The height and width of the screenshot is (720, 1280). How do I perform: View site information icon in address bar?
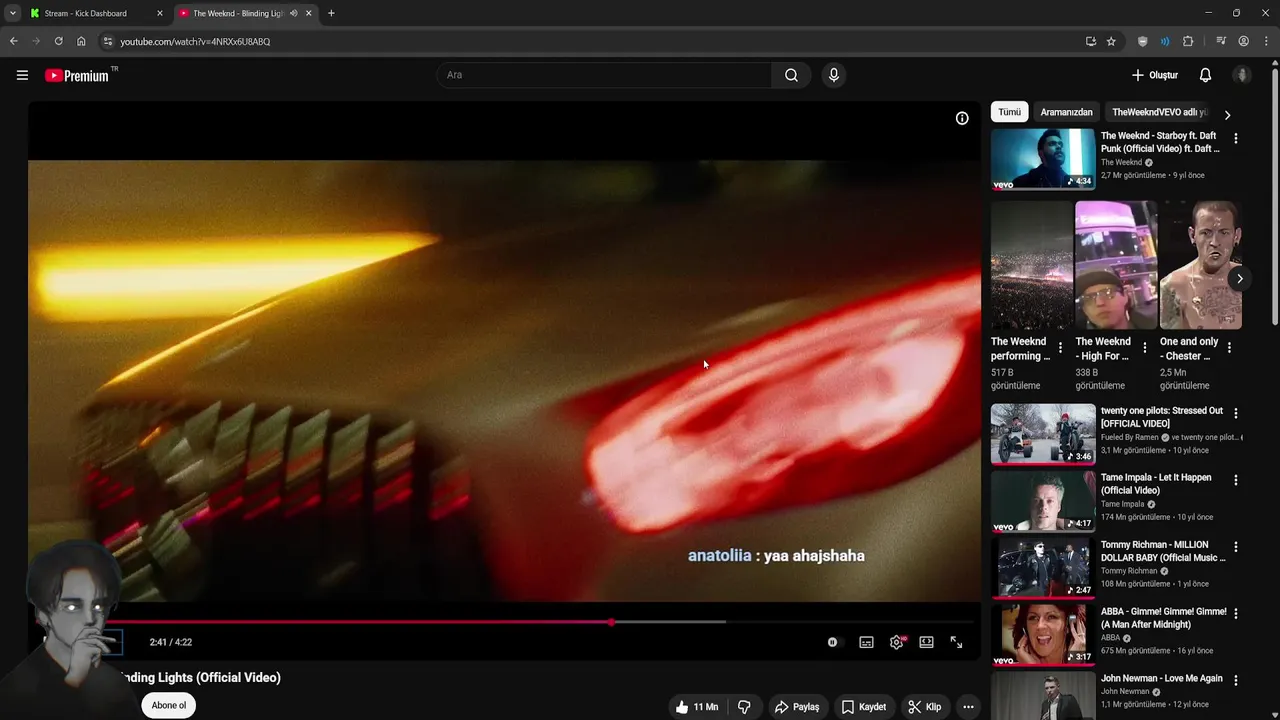108,41
